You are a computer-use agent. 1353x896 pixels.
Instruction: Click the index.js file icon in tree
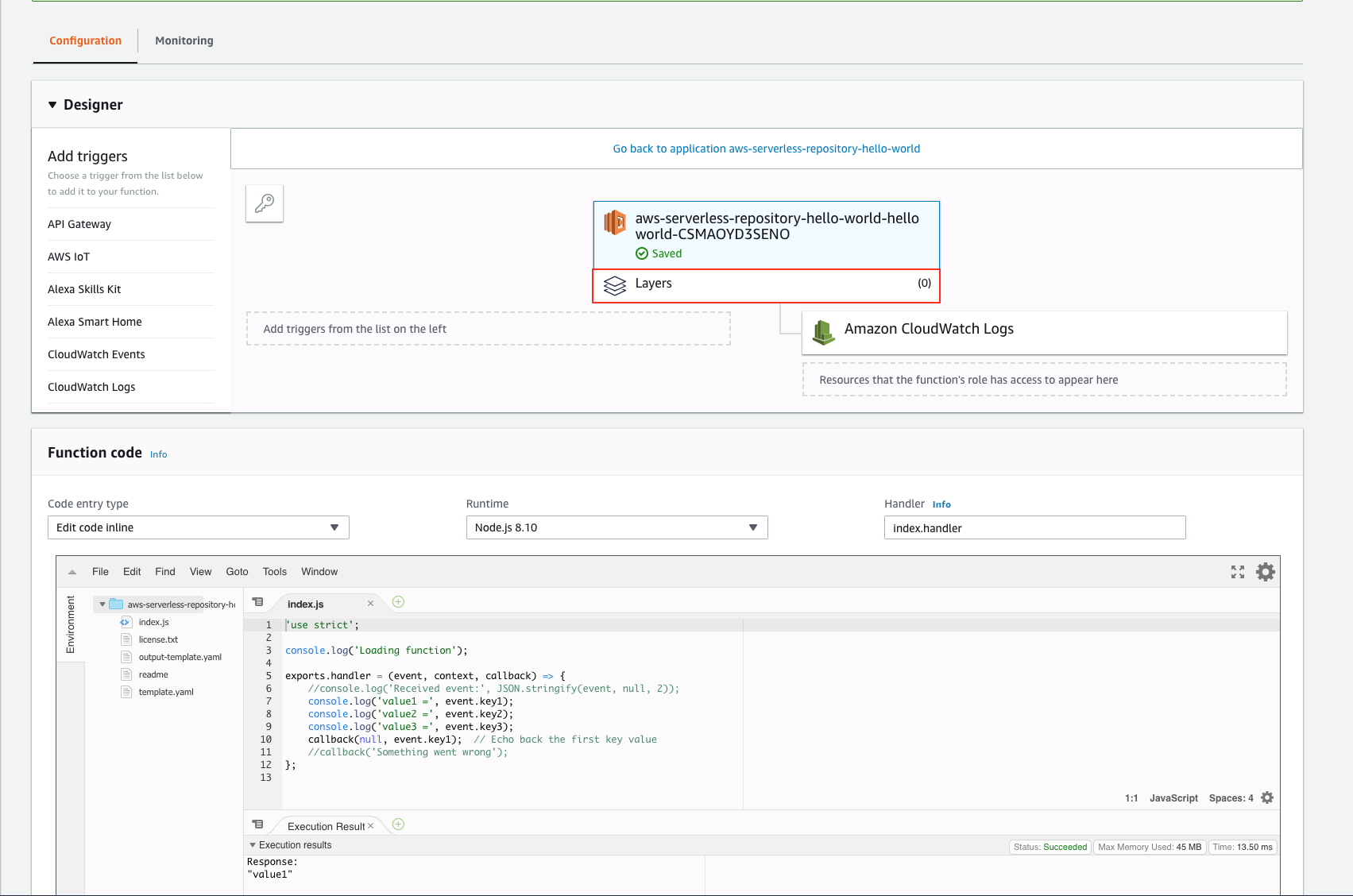[126, 622]
